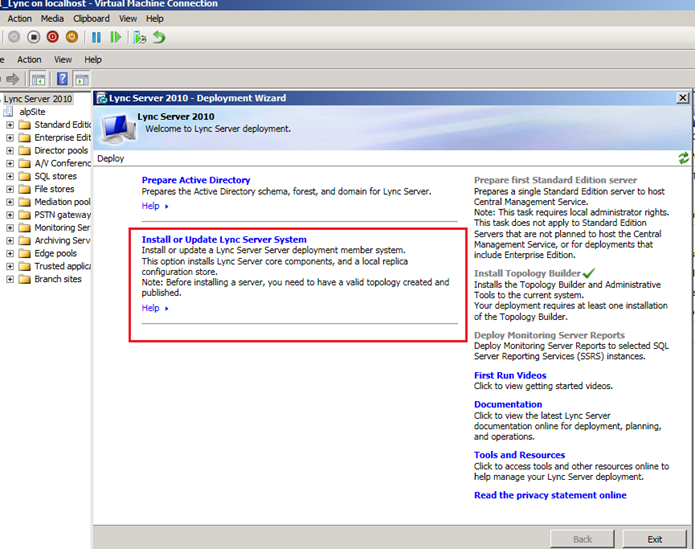Open the VM Connection View menu
Image resolution: width=695 pixels, height=549 pixels.
(x=128, y=19)
